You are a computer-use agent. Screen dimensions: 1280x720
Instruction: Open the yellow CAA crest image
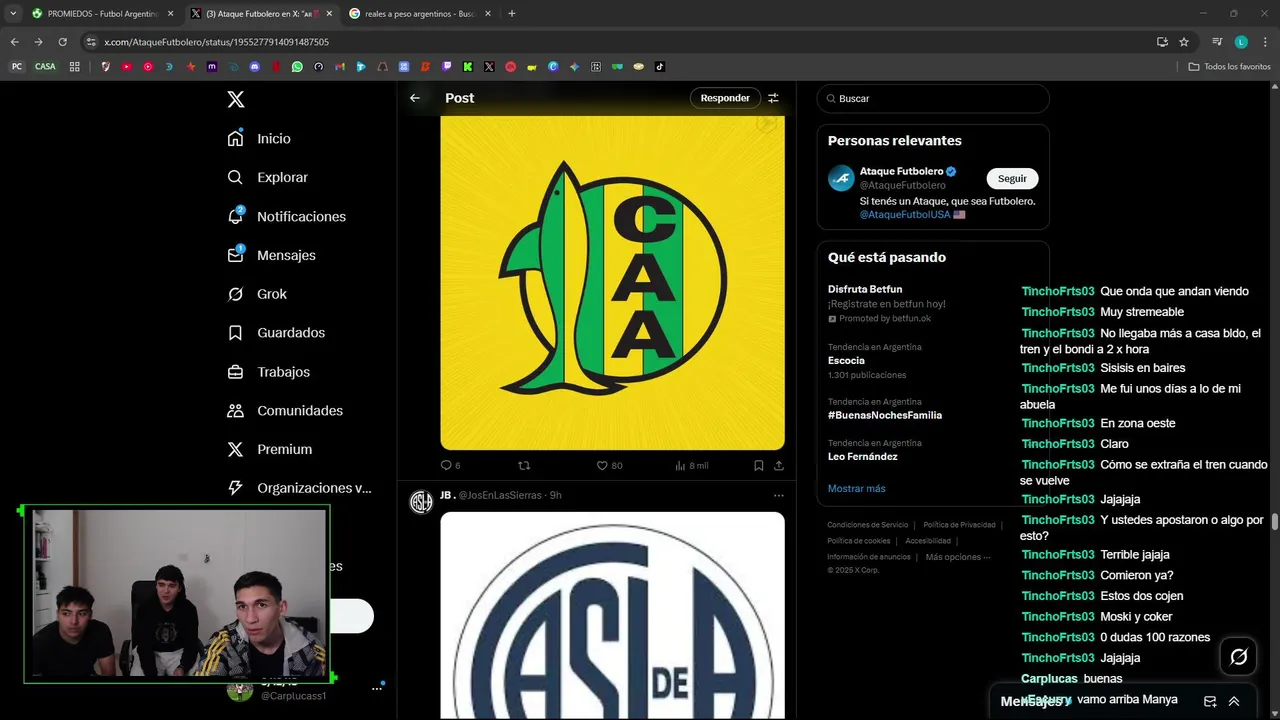612,282
